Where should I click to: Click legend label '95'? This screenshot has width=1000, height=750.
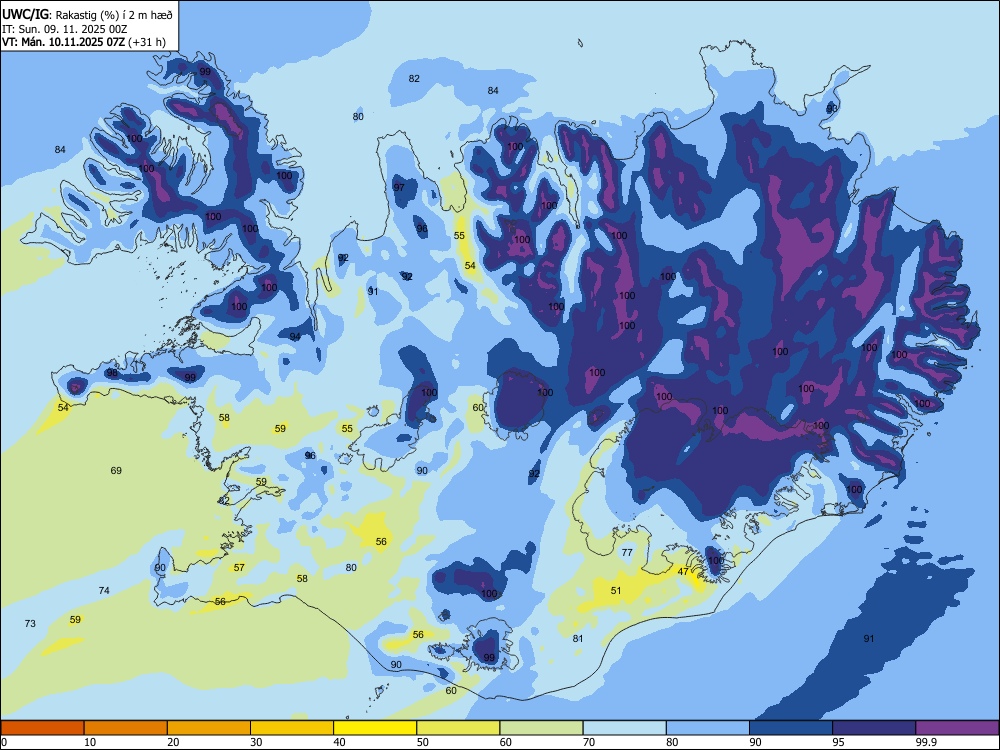[x=839, y=742]
